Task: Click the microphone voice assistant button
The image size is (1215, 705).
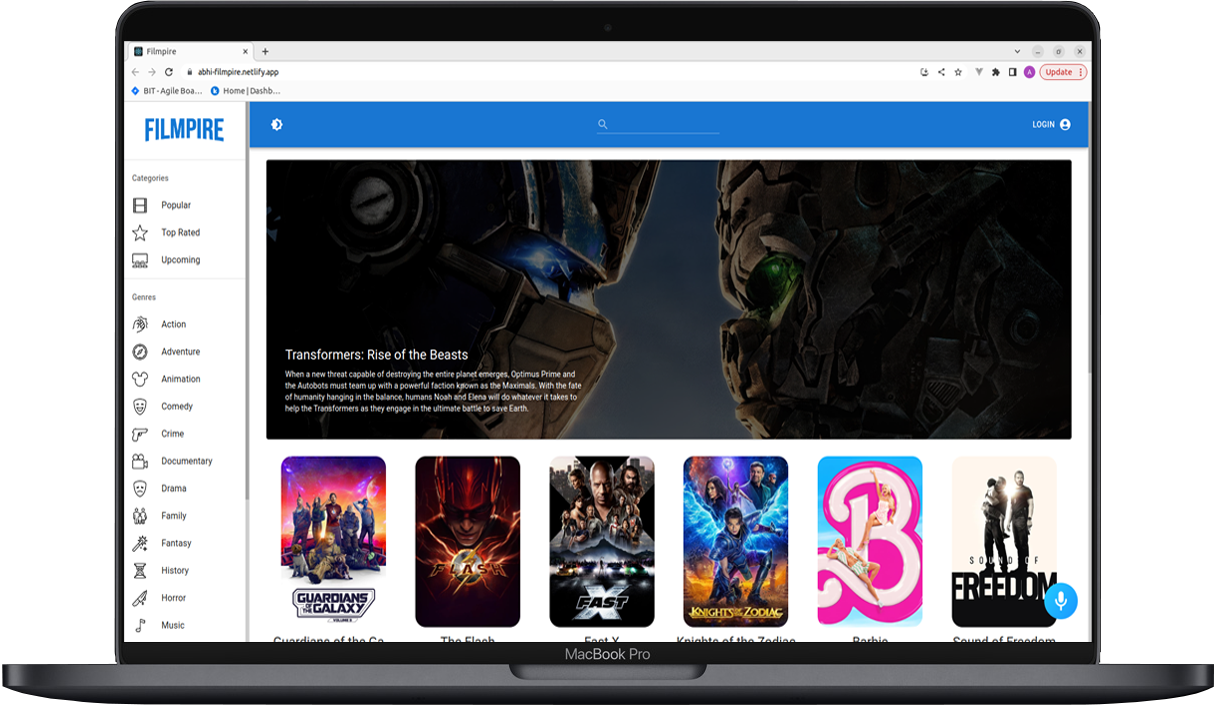Action: click(1060, 600)
